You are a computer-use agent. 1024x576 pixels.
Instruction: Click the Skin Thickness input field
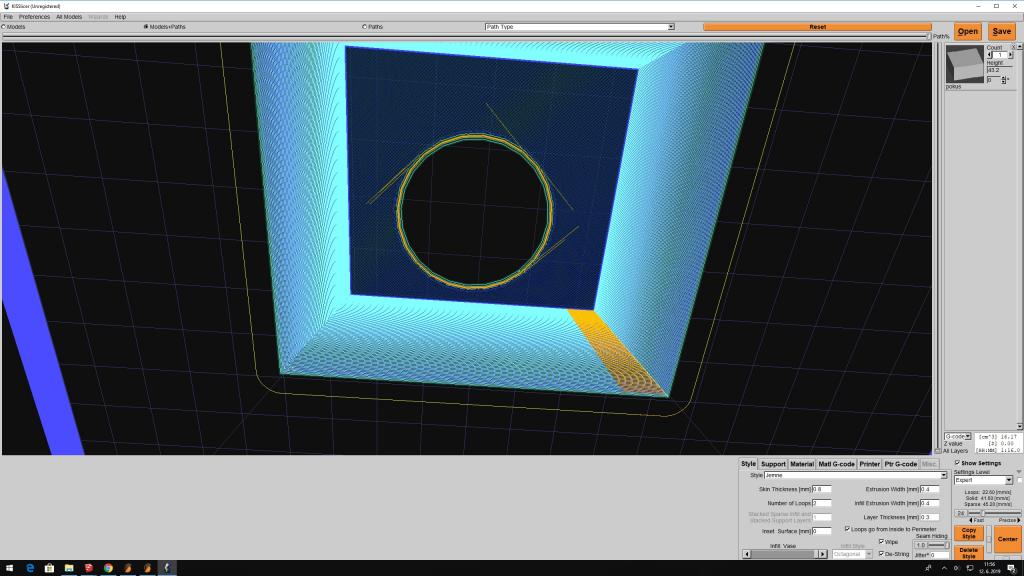coord(821,489)
